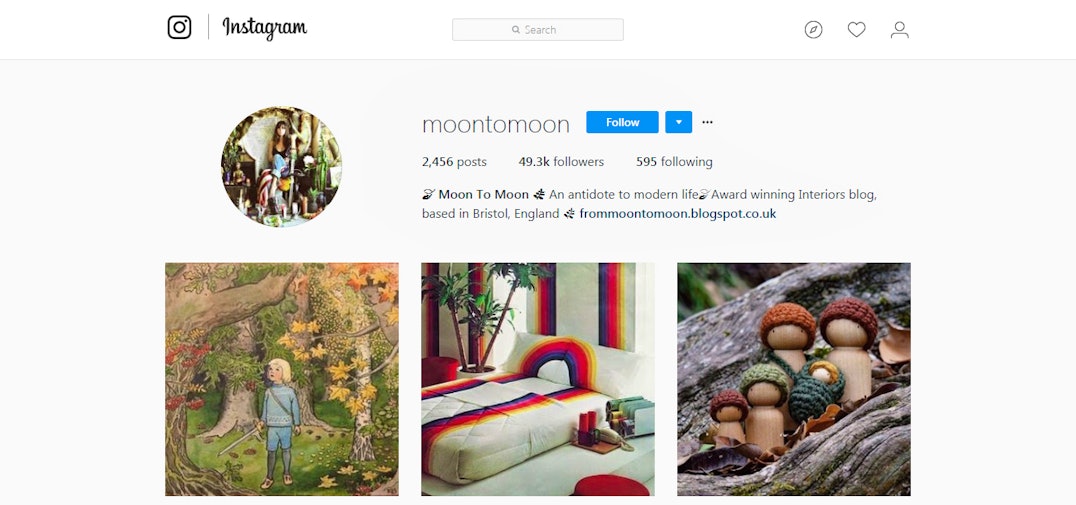
Task: Click the Search input field
Action: click(538, 30)
